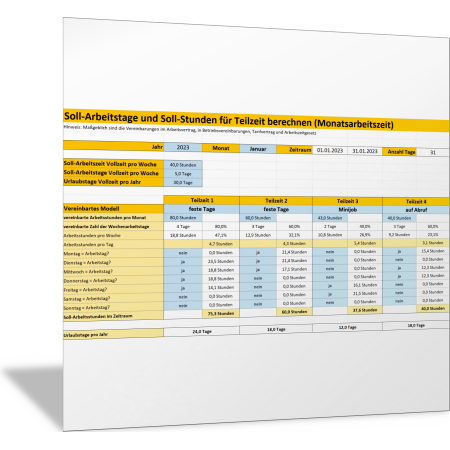The height and width of the screenshot is (450, 450).
Task: Edit Urlaubstage Vollzeit pro Jahr value
Action: [183, 183]
